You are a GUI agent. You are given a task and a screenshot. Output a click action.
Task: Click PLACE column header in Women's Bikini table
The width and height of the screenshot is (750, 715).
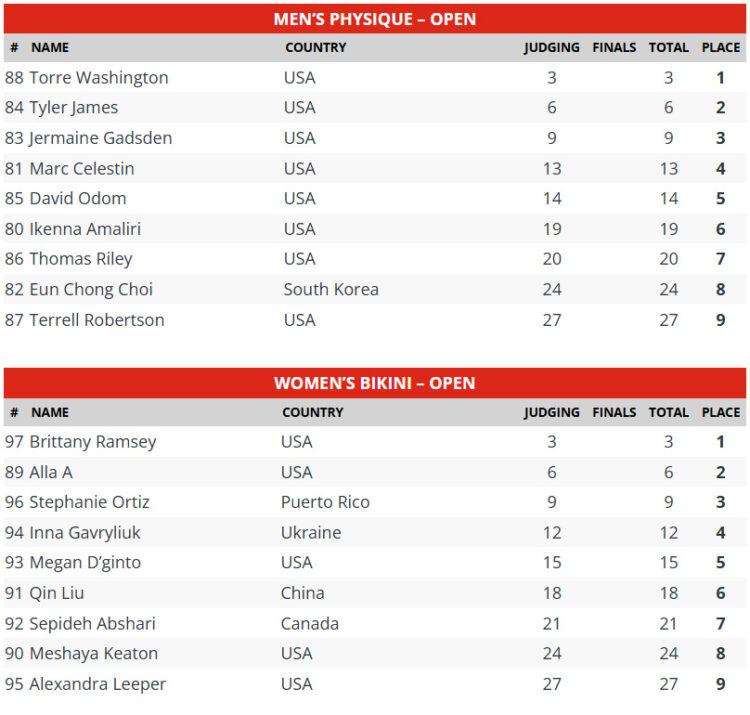(720, 412)
